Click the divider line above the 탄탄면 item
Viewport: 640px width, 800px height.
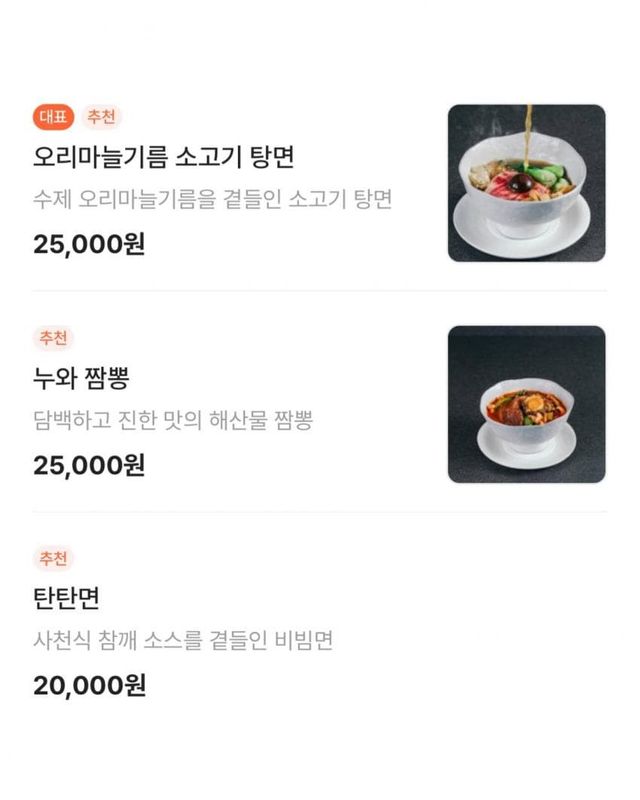coord(319,512)
